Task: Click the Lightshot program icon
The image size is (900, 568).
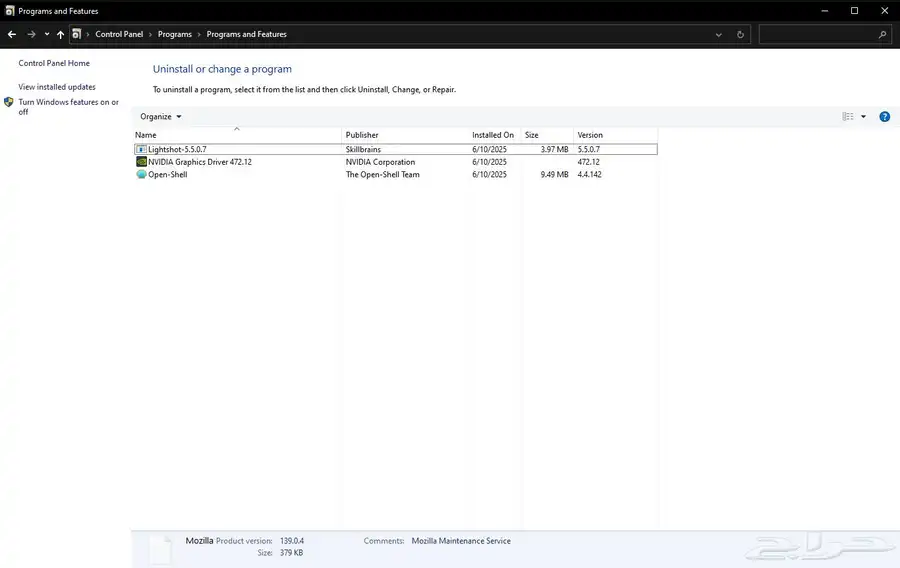Action: tap(141, 149)
